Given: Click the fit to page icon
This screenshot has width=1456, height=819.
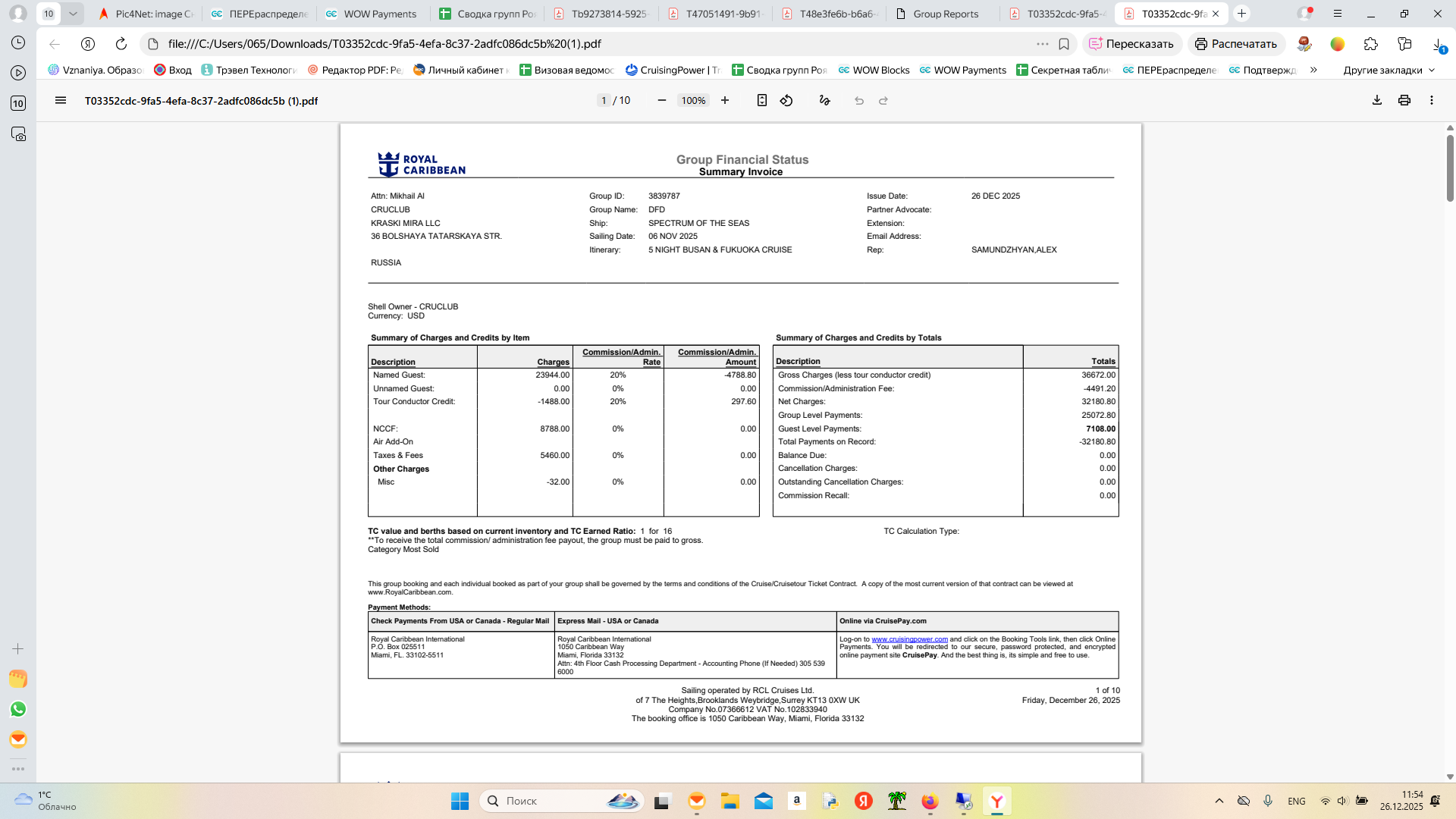Looking at the screenshot, I should point(762,100).
